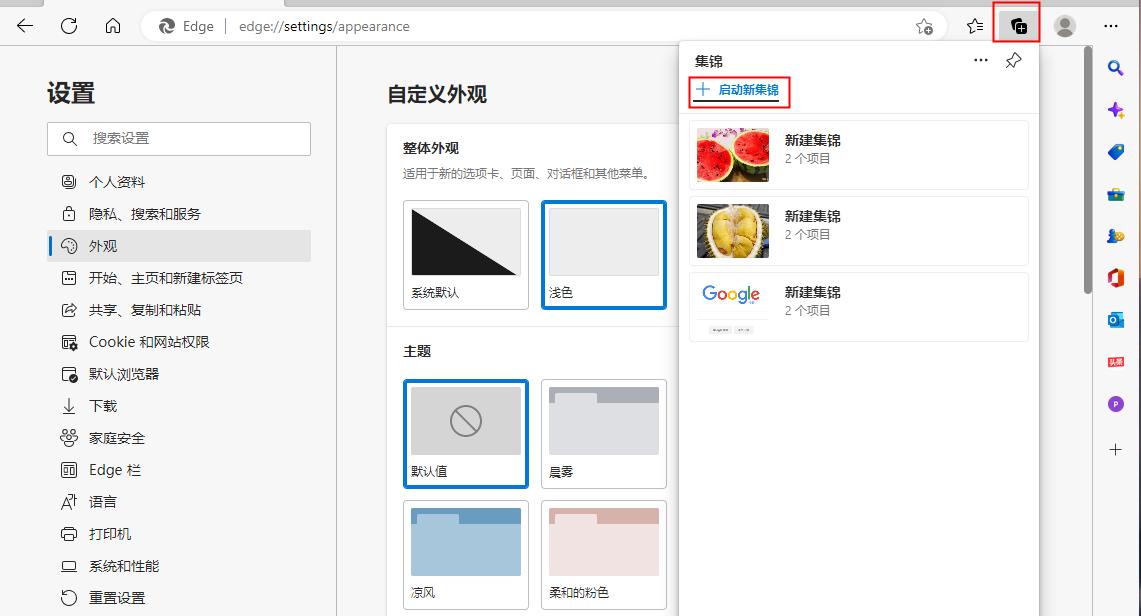Select the 默认值 theme
This screenshot has height=616, width=1141.
(465, 433)
